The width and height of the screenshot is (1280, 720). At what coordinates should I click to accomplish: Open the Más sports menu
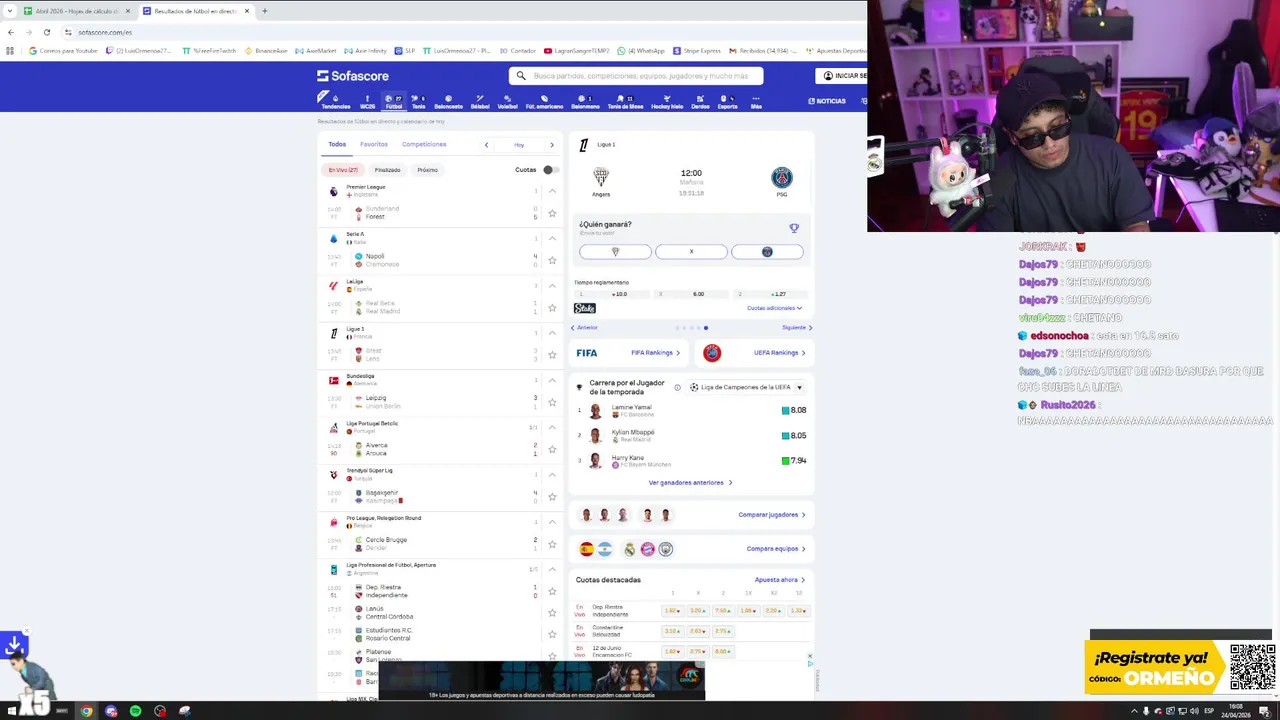pyautogui.click(x=756, y=101)
